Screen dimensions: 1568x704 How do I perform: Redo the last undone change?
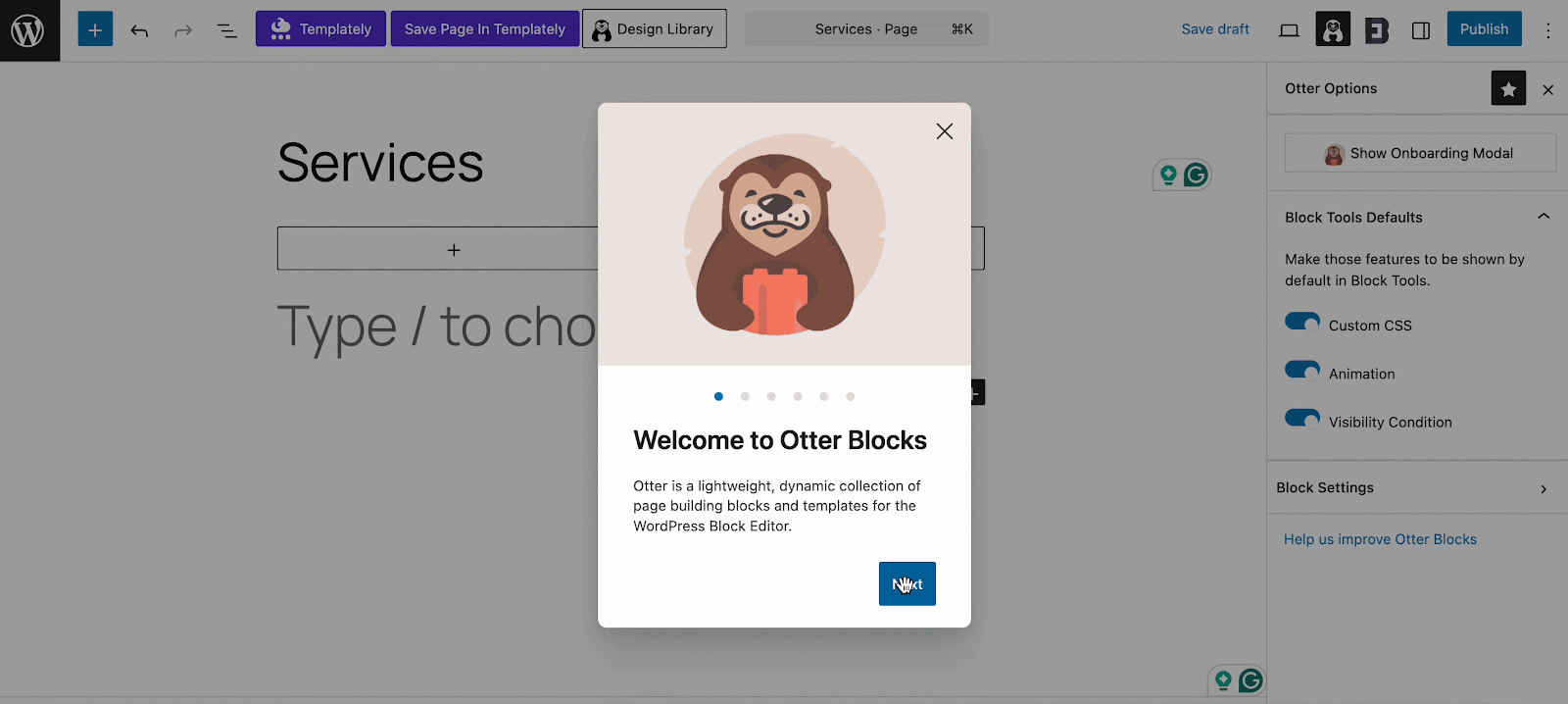tap(183, 30)
